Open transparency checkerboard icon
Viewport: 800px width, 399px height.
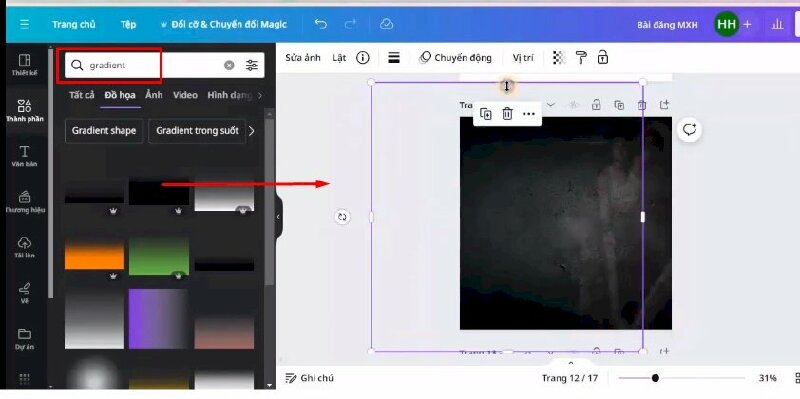[x=559, y=58]
